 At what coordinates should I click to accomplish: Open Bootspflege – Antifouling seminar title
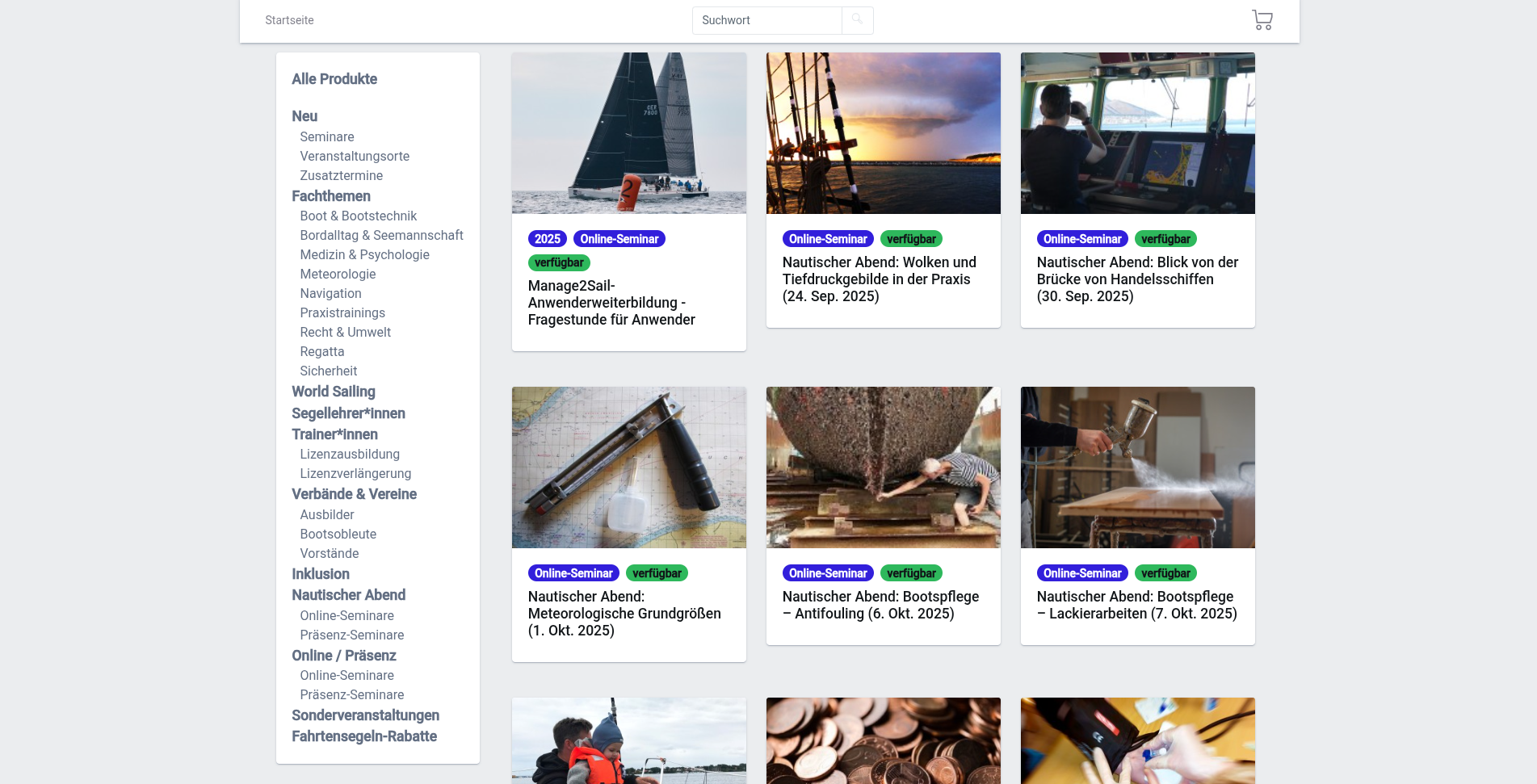(x=880, y=606)
